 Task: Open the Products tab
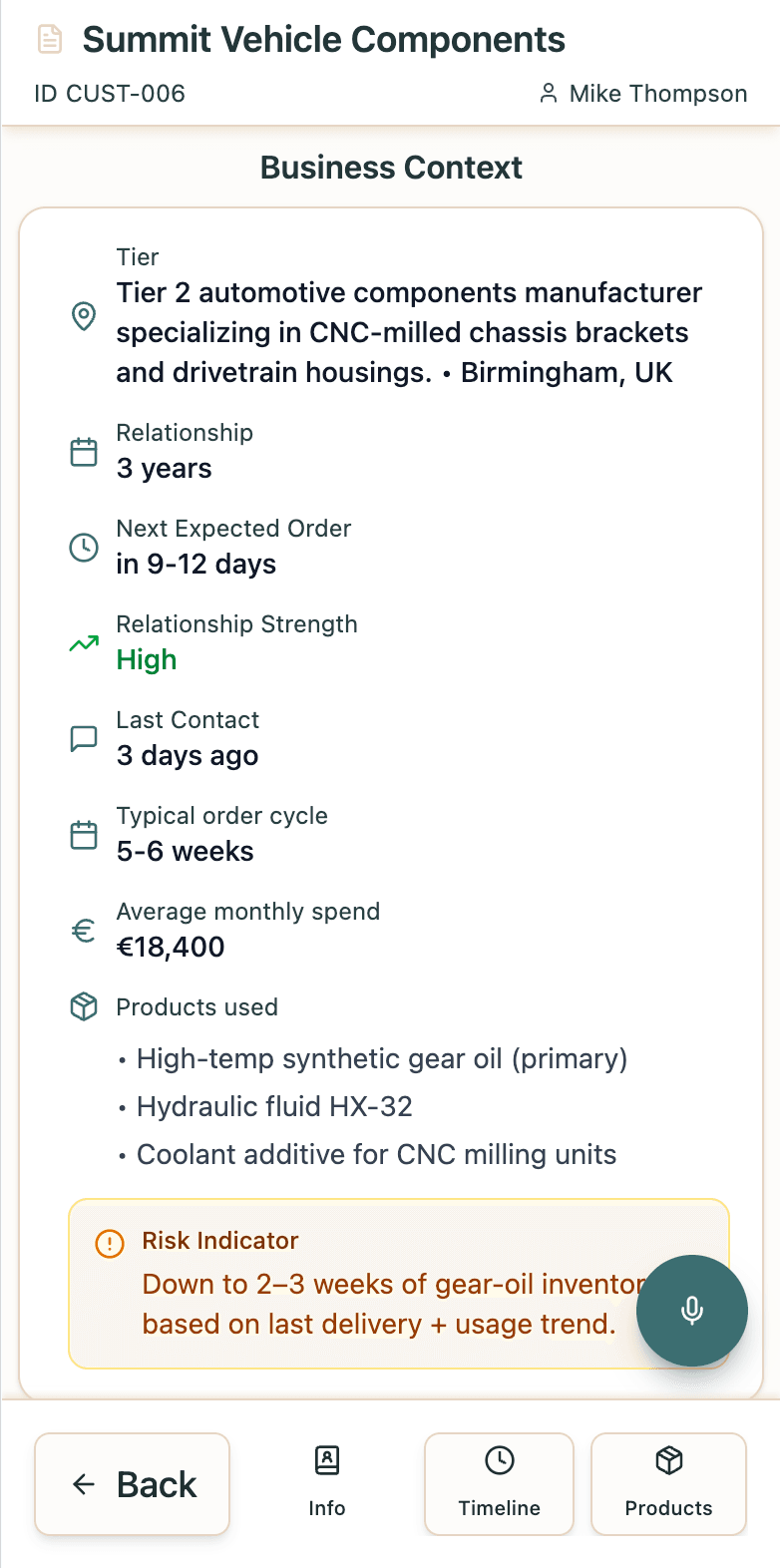coord(668,1483)
